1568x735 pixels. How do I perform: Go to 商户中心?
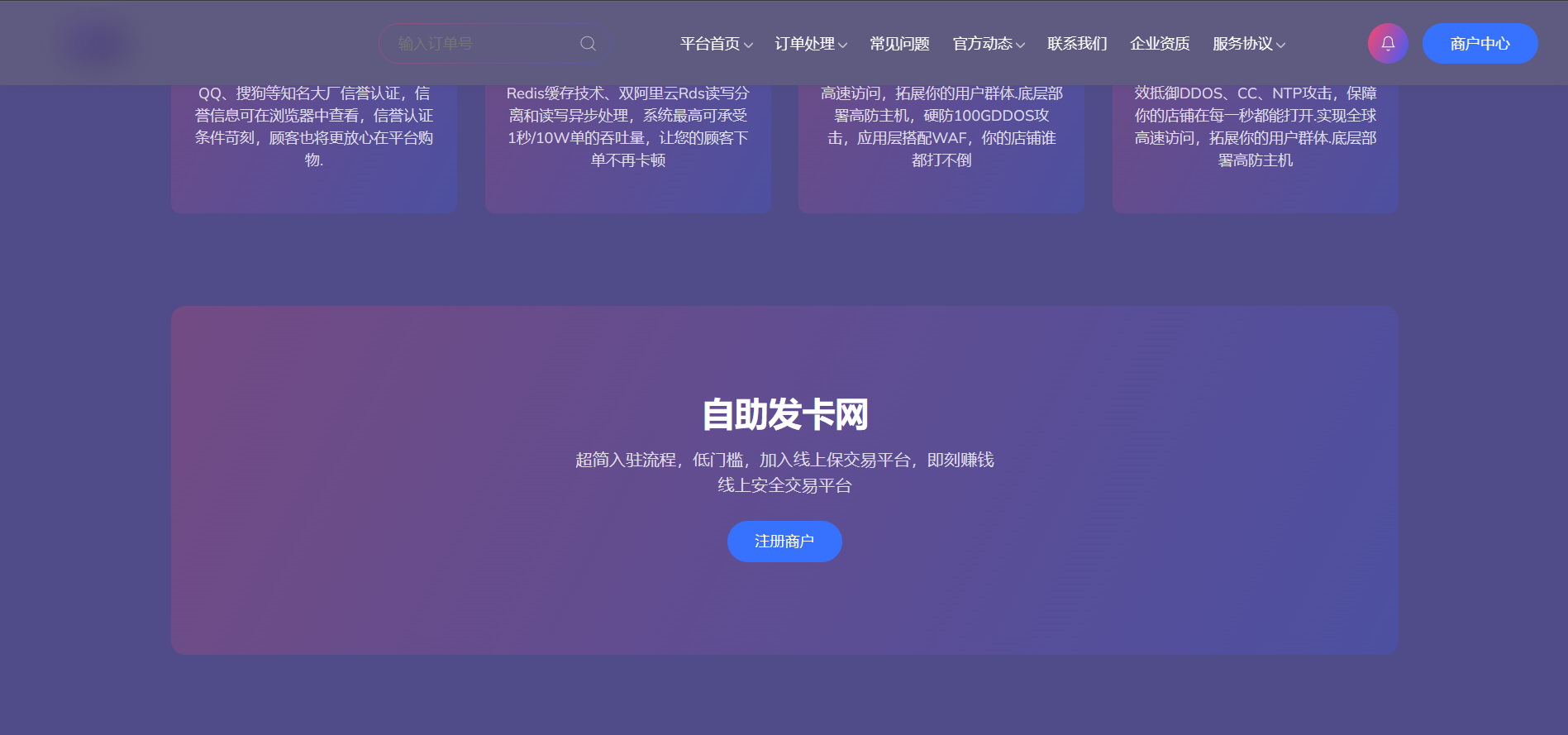pos(1480,44)
